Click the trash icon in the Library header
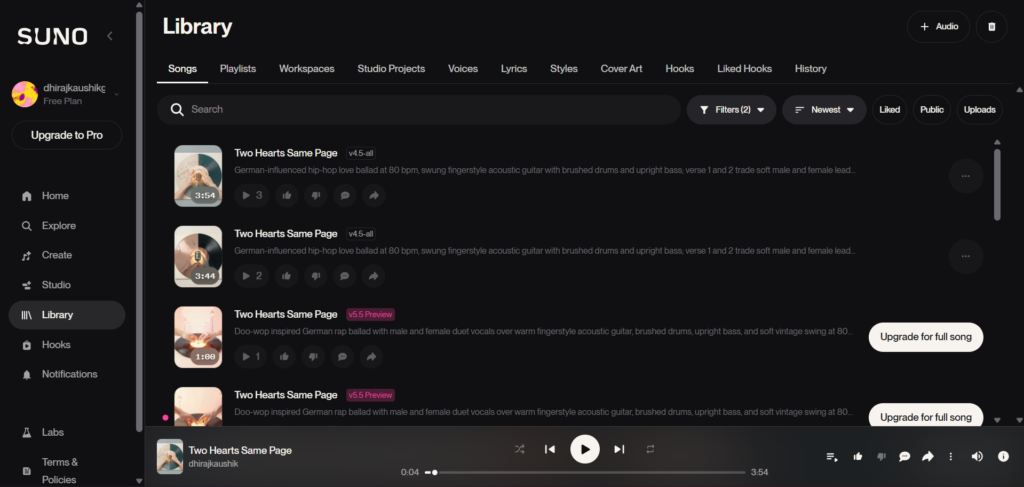Image resolution: width=1024 pixels, height=487 pixels. click(x=991, y=27)
